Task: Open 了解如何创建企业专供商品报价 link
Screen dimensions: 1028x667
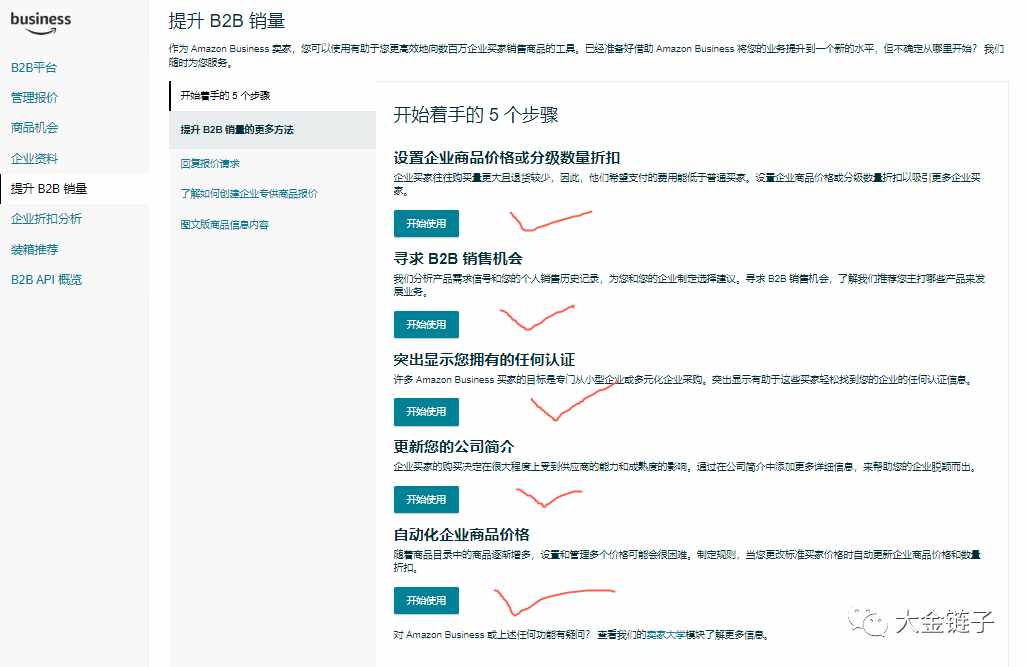Action: pos(248,193)
